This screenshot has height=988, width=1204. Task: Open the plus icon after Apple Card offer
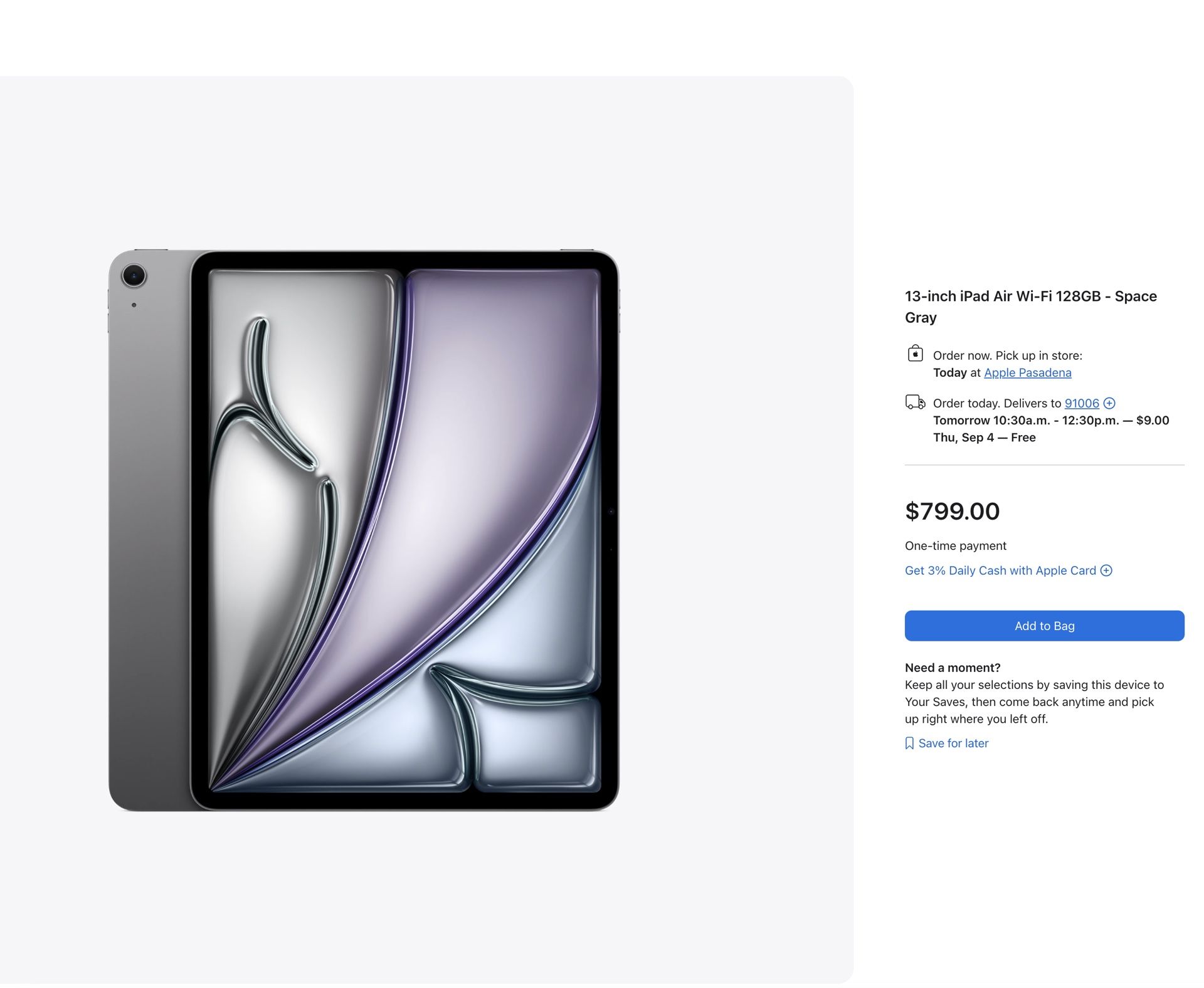1106,570
